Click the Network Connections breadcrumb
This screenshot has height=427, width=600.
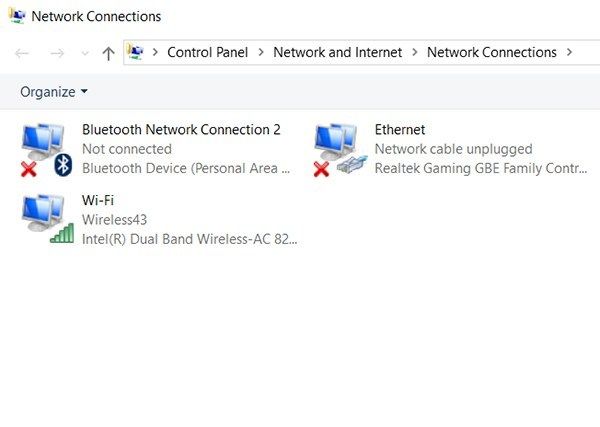pyautogui.click(x=491, y=52)
